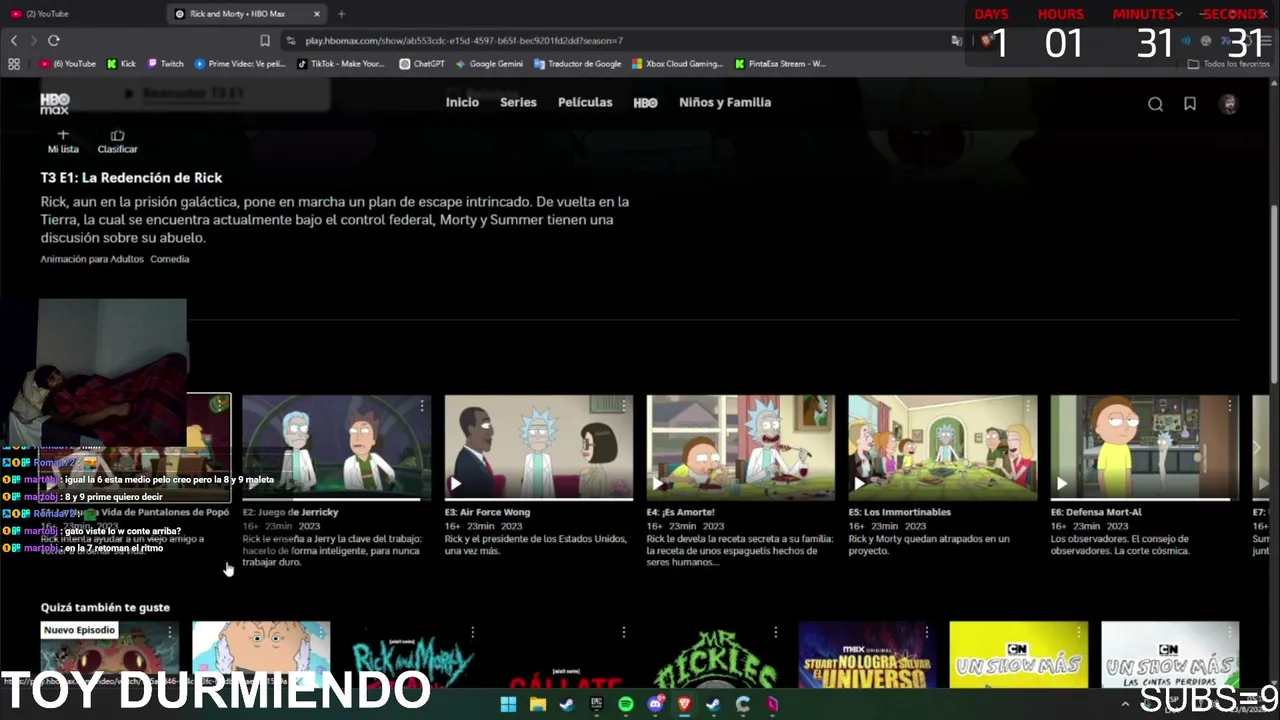Open the profile avatar menu
Image resolution: width=1280 pixels, height=720 pixels.
coord(1229,103)
